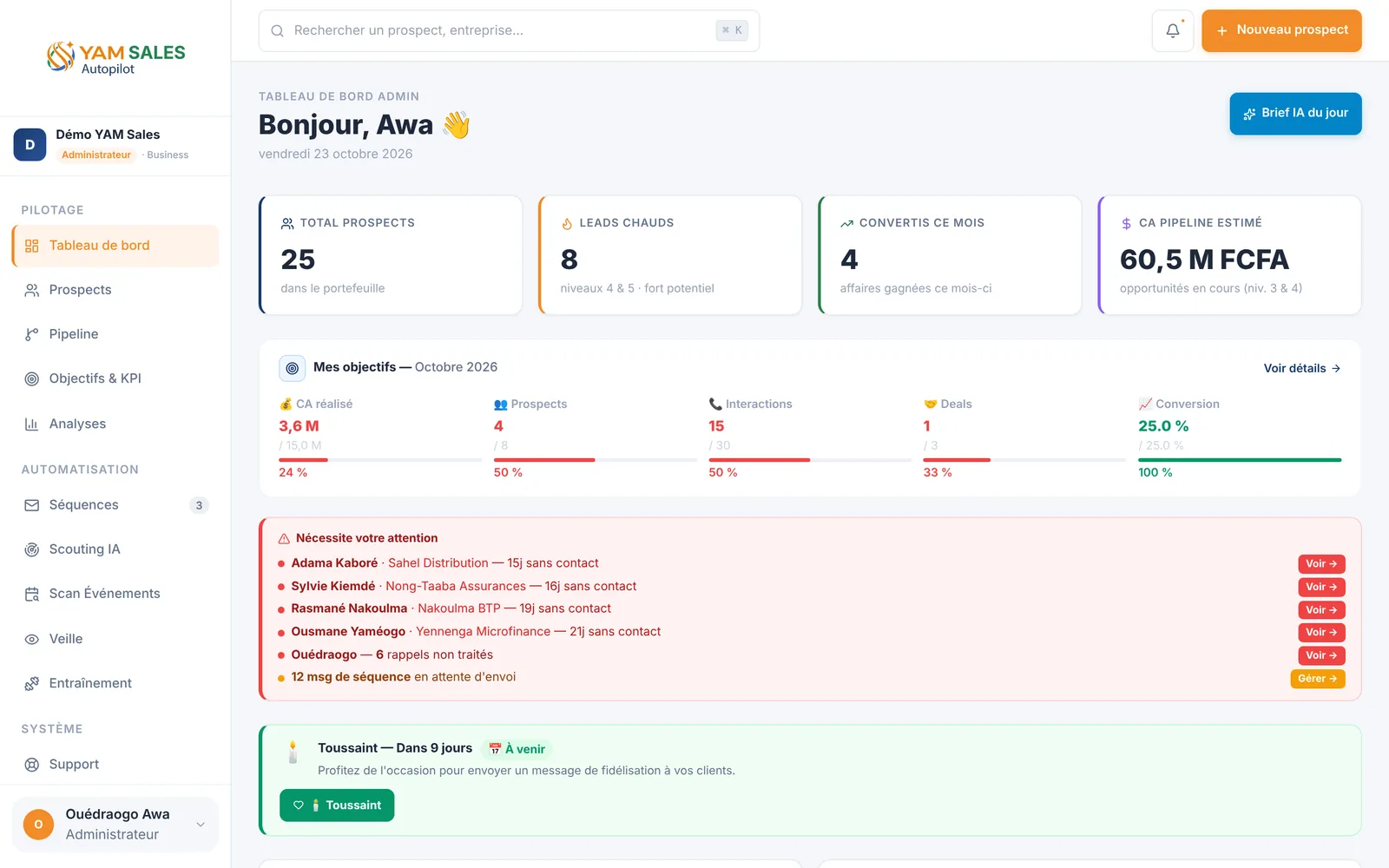The image size is (1389, 868).
Task: Open Support under Système
Action: 115,765
